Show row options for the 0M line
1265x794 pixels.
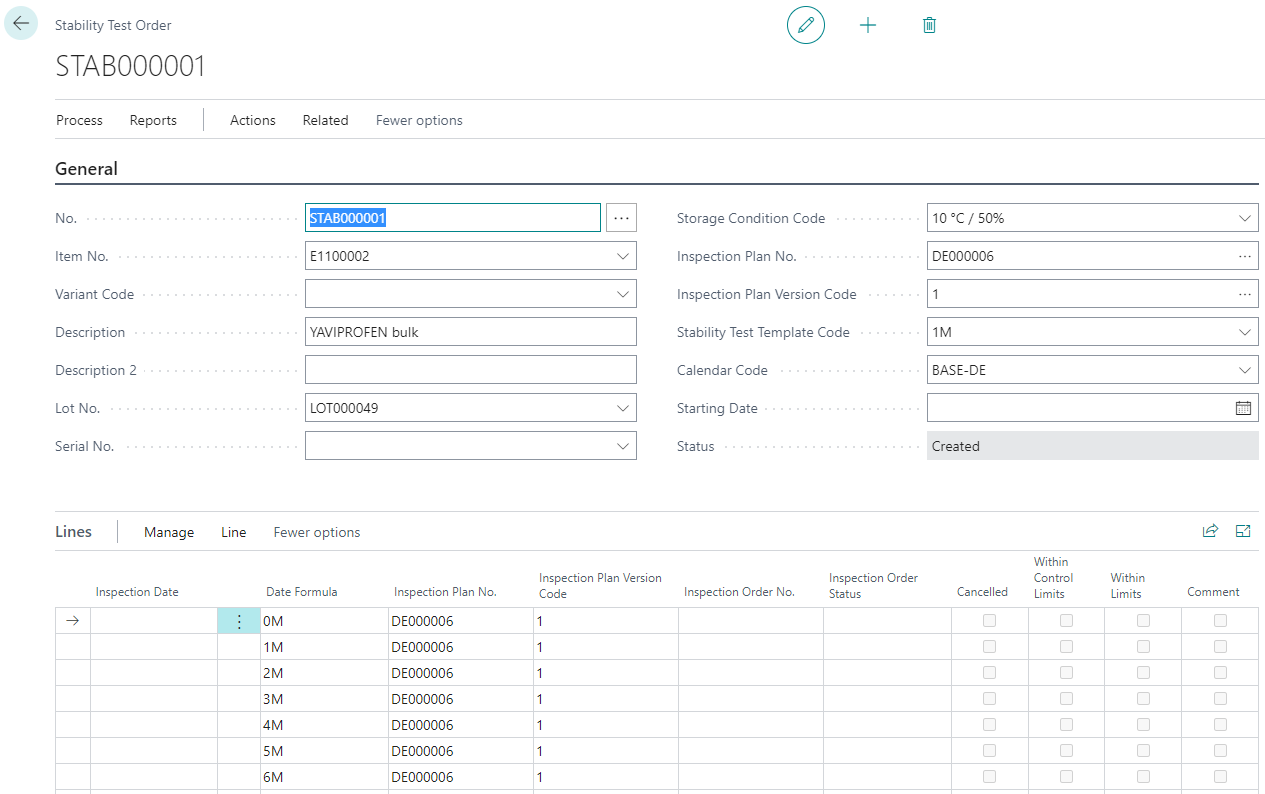point(239,621)
